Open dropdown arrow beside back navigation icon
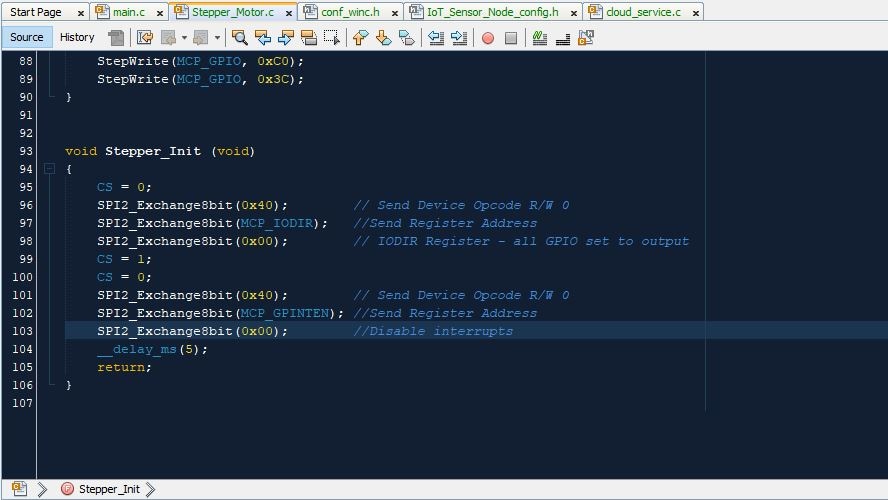 coord(184,38)
